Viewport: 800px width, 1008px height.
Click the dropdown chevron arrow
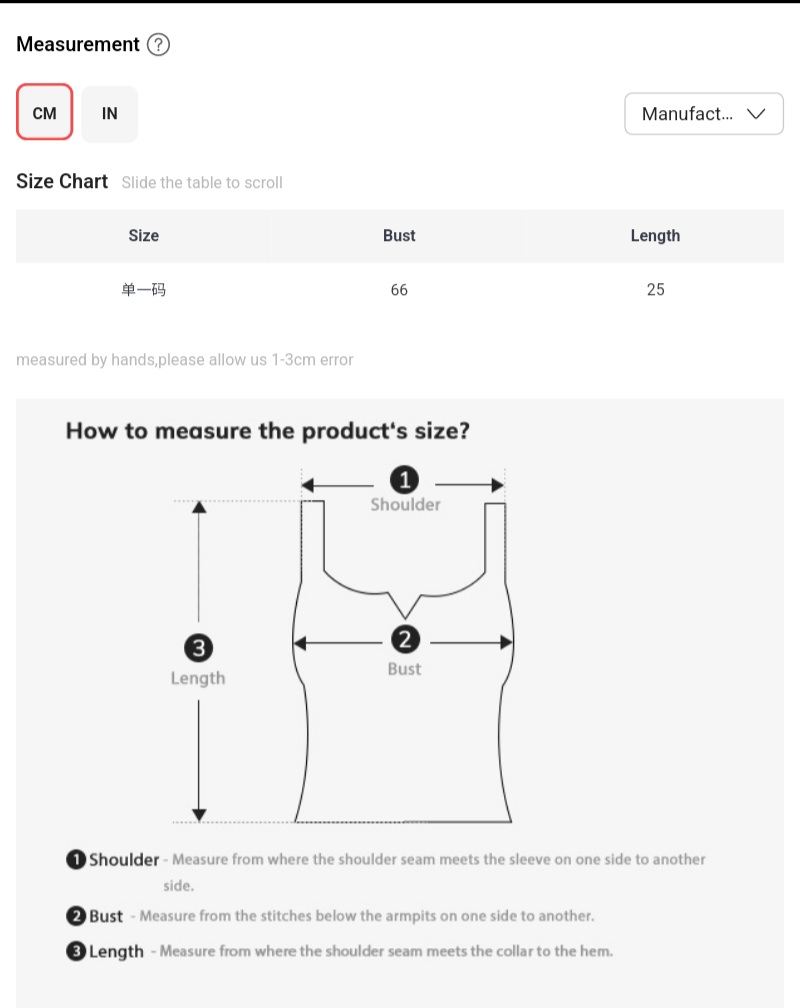tap(756, 114)
